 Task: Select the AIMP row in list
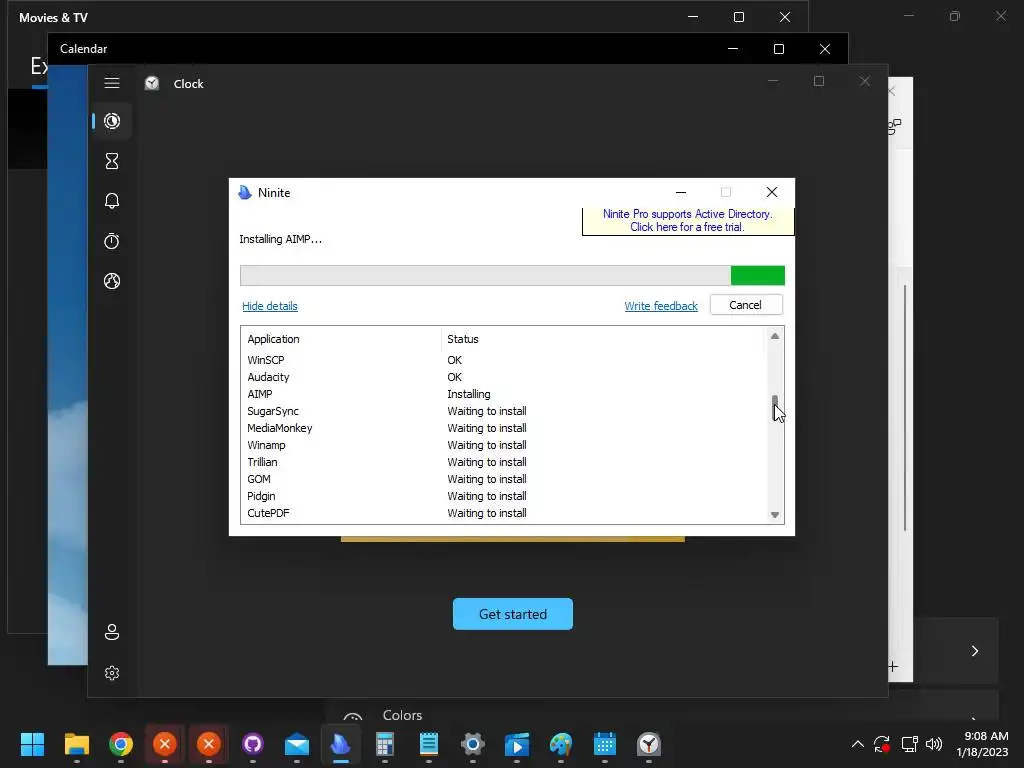click(504, 394)
